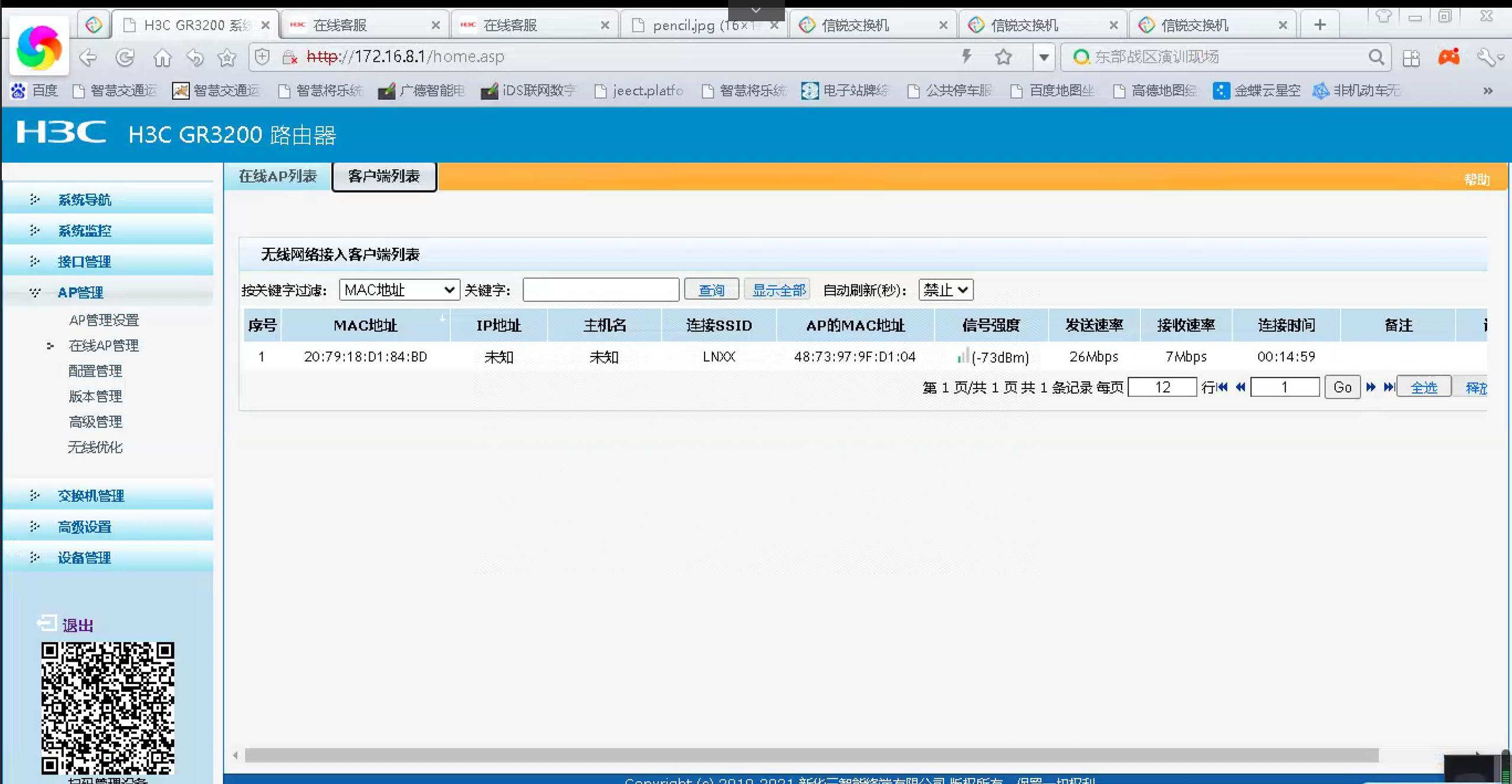Click the logout 退出 icon
This screenshot has width=1512, height=784.
(x=47, y=624)
